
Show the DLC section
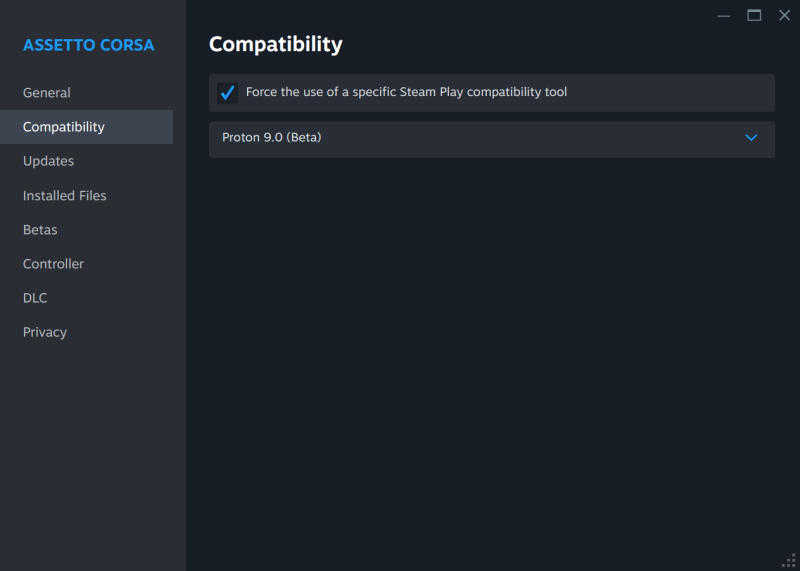pyautogui.click(x=35, y=298)
